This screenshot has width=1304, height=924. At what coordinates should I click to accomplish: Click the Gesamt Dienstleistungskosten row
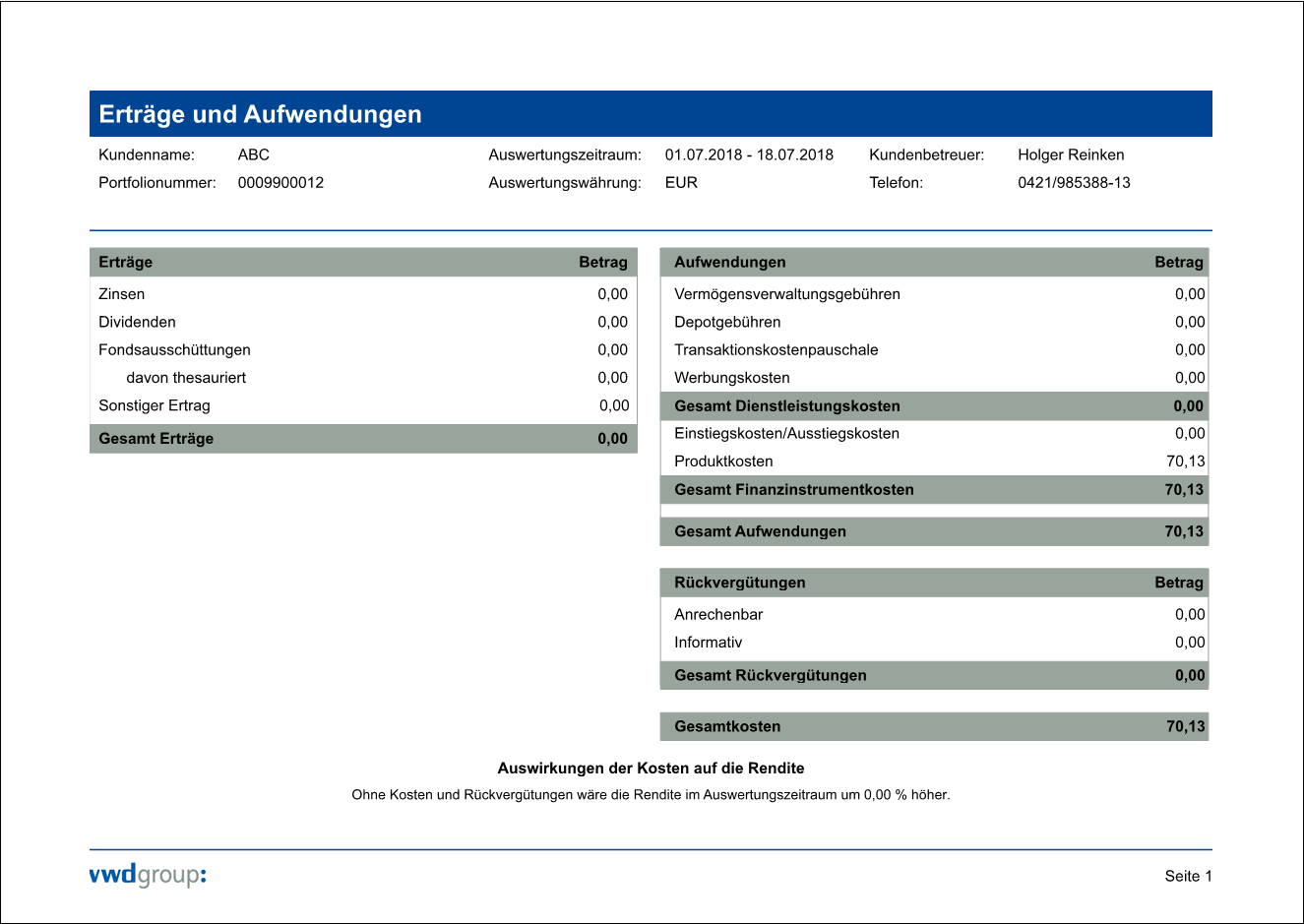[933, 406]
